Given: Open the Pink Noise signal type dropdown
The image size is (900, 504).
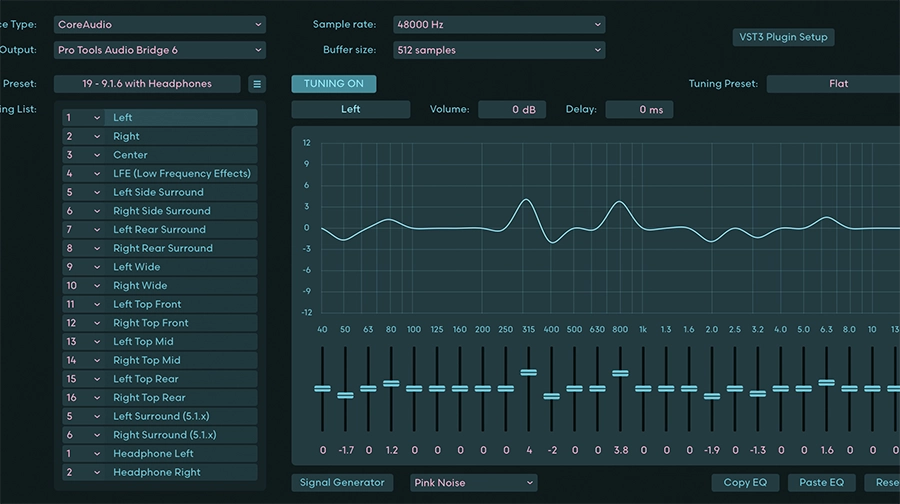Looking at the screenshot, I should pyautogui.click(x=474, y=482).
